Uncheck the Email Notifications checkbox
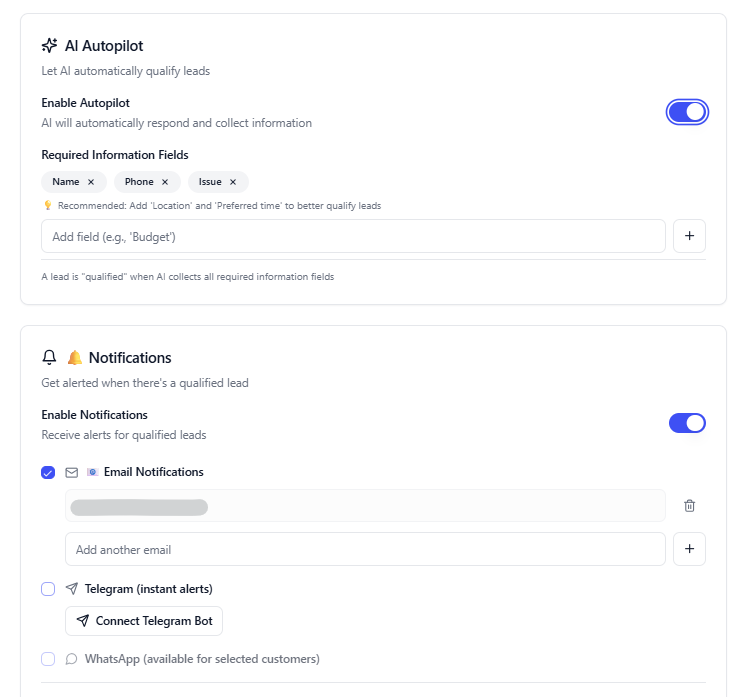Screen dimensions: 752x697 [48, 472]
